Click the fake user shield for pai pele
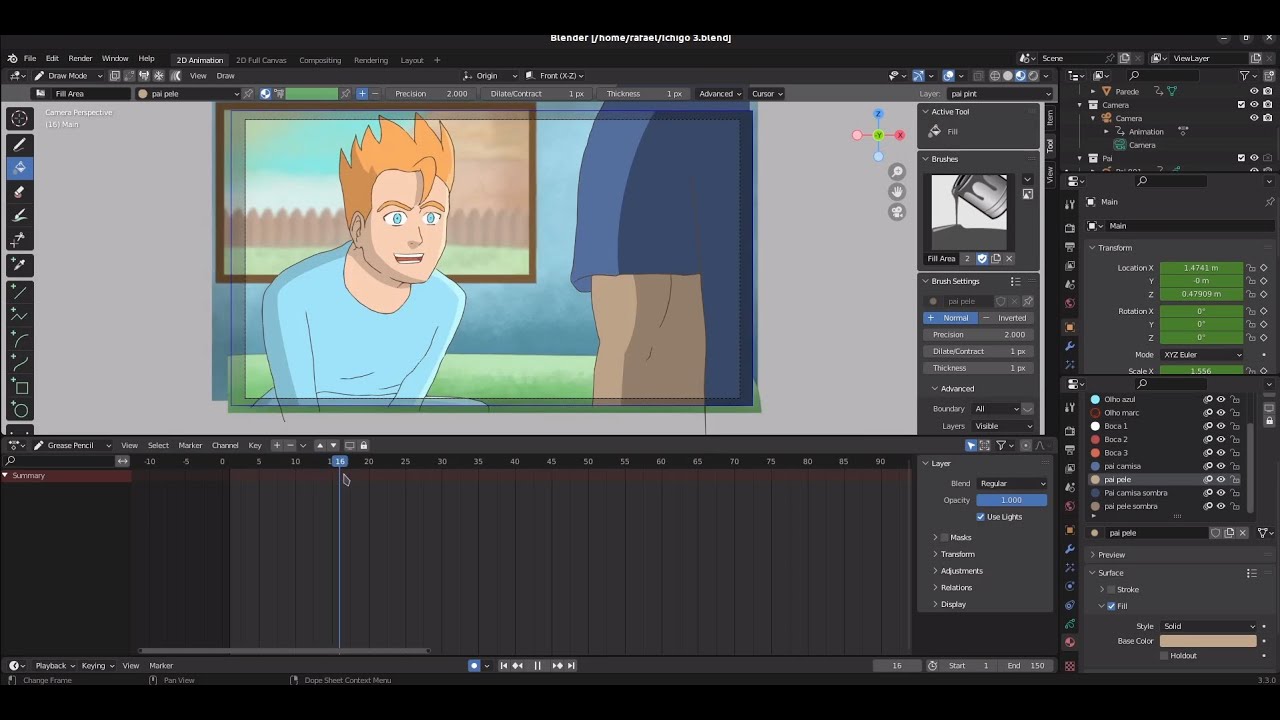 1216,533
